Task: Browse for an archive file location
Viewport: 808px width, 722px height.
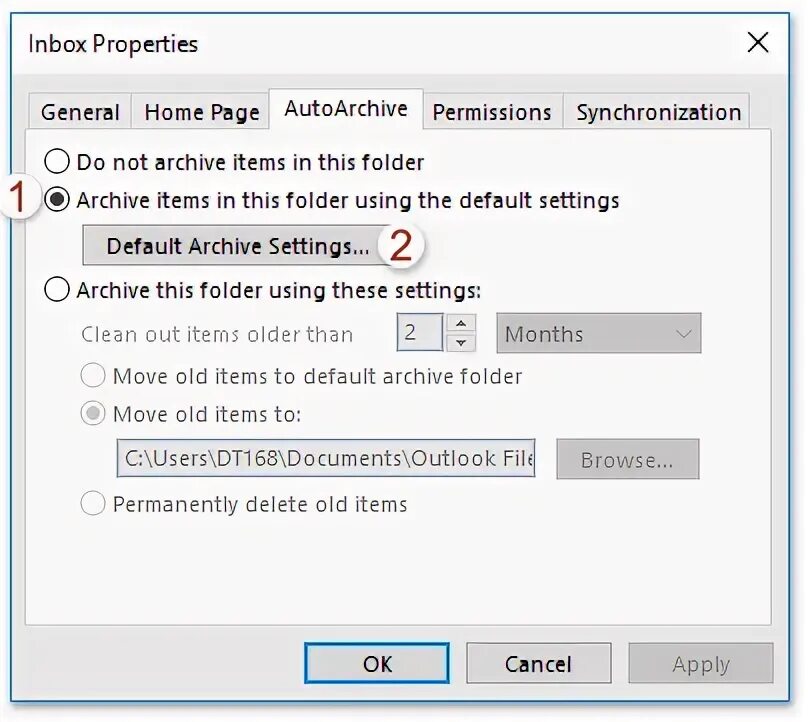Action: point(628,459)
